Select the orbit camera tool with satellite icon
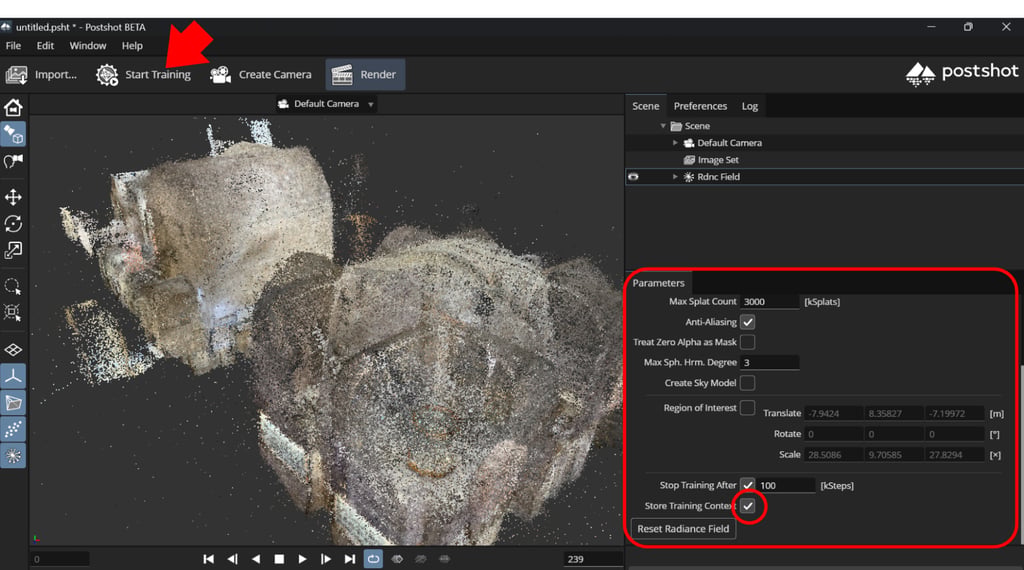1024x570 pixels. [x=13, y=134]
